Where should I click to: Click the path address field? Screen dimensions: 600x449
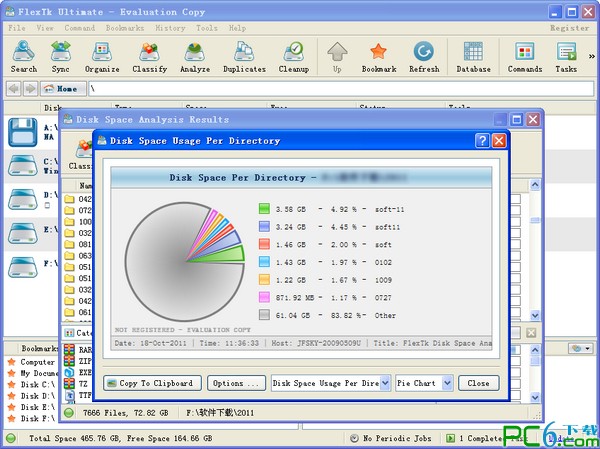(x=341, y=89)
